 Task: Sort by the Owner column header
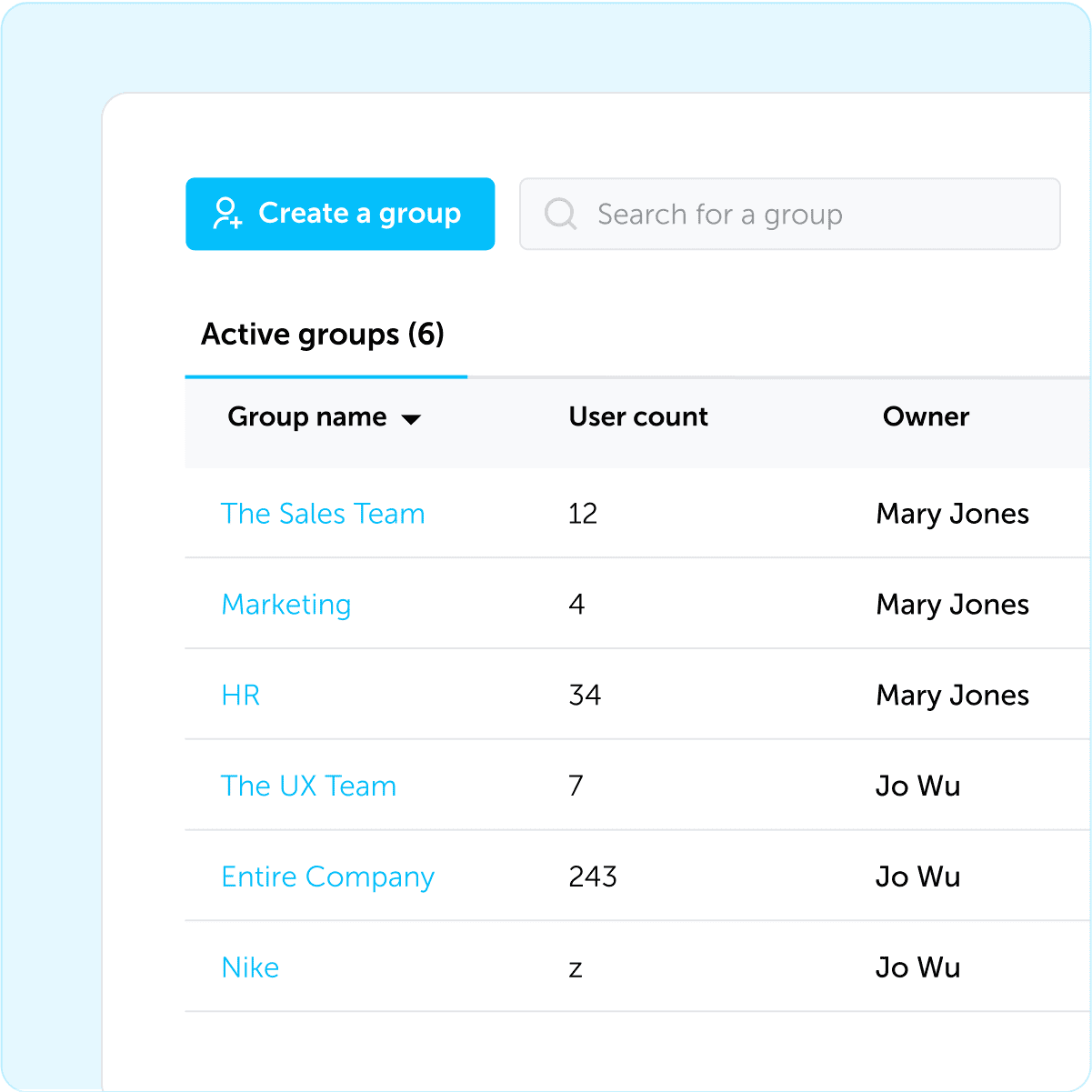(x=926, y=417)
